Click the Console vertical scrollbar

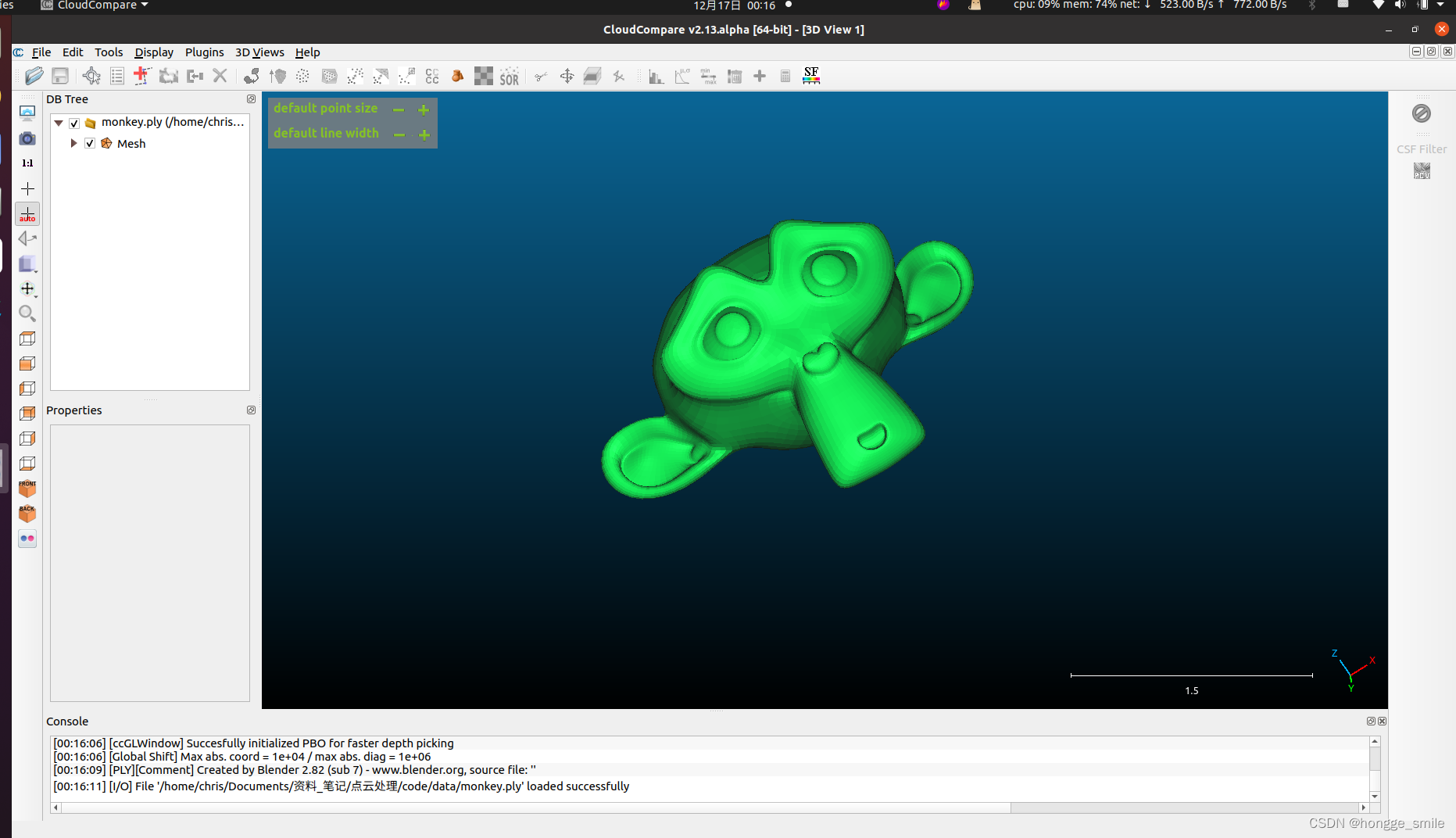point(1375,768)
